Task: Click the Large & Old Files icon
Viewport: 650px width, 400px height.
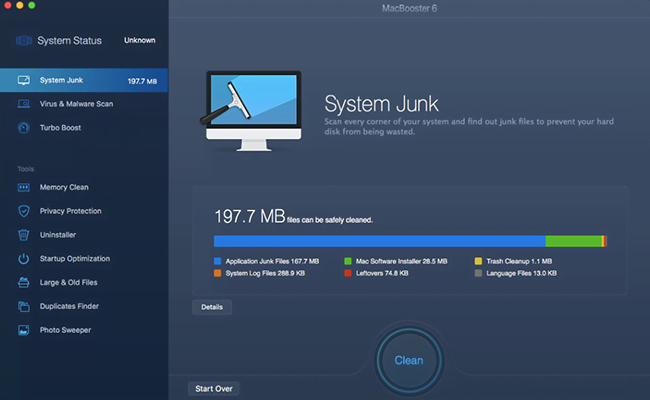Action: [x=24, y=282]
